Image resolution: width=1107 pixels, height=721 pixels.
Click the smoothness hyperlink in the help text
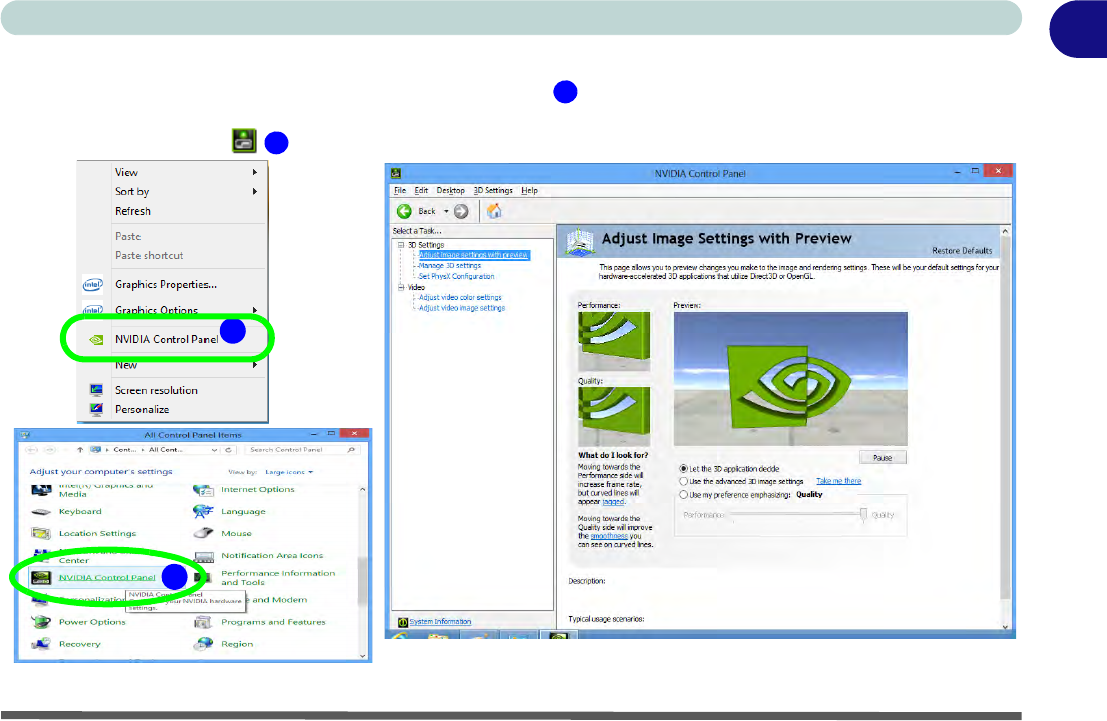(x=609, y=536)
